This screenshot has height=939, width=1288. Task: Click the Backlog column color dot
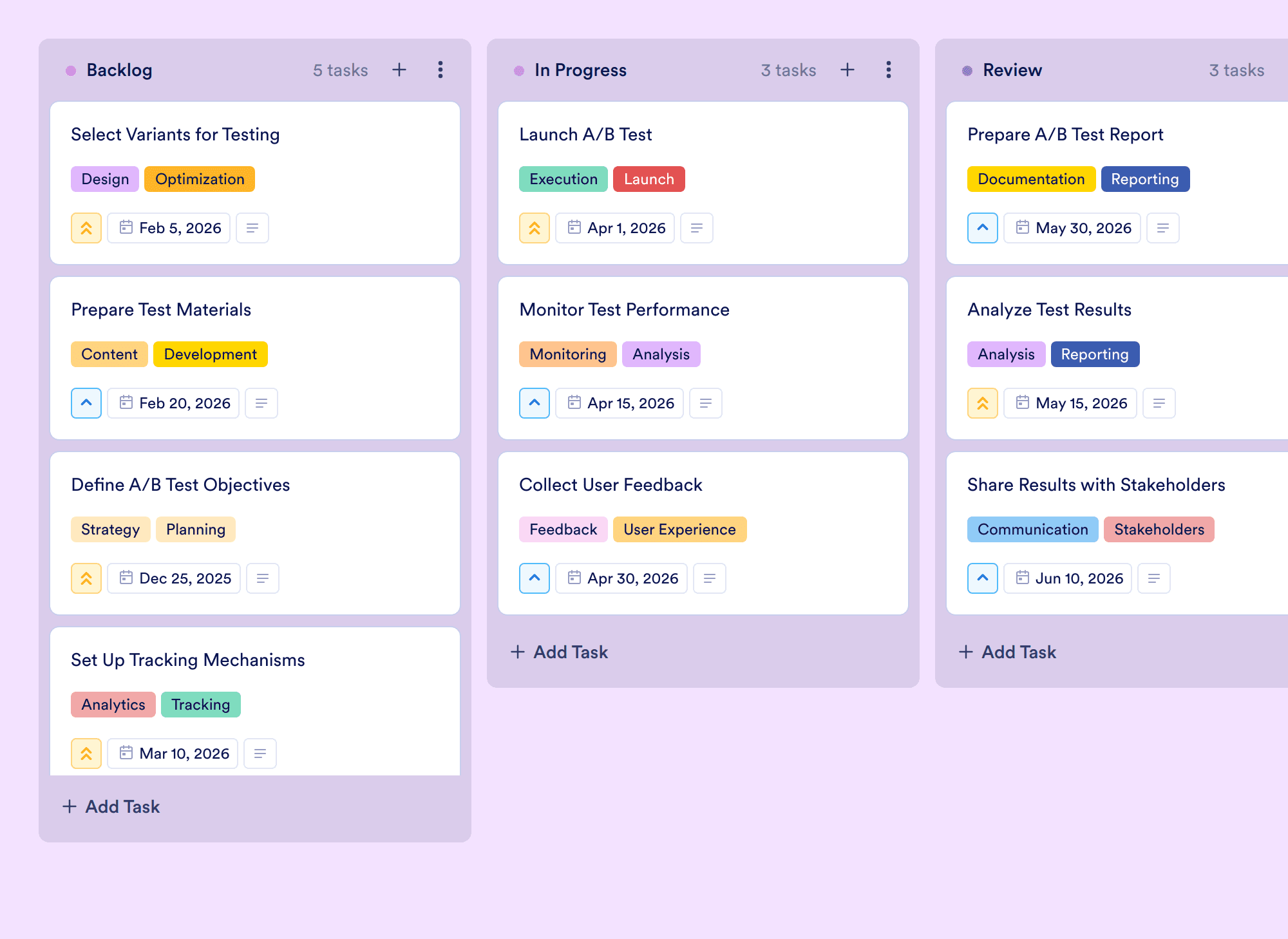[x=71, y=70]
